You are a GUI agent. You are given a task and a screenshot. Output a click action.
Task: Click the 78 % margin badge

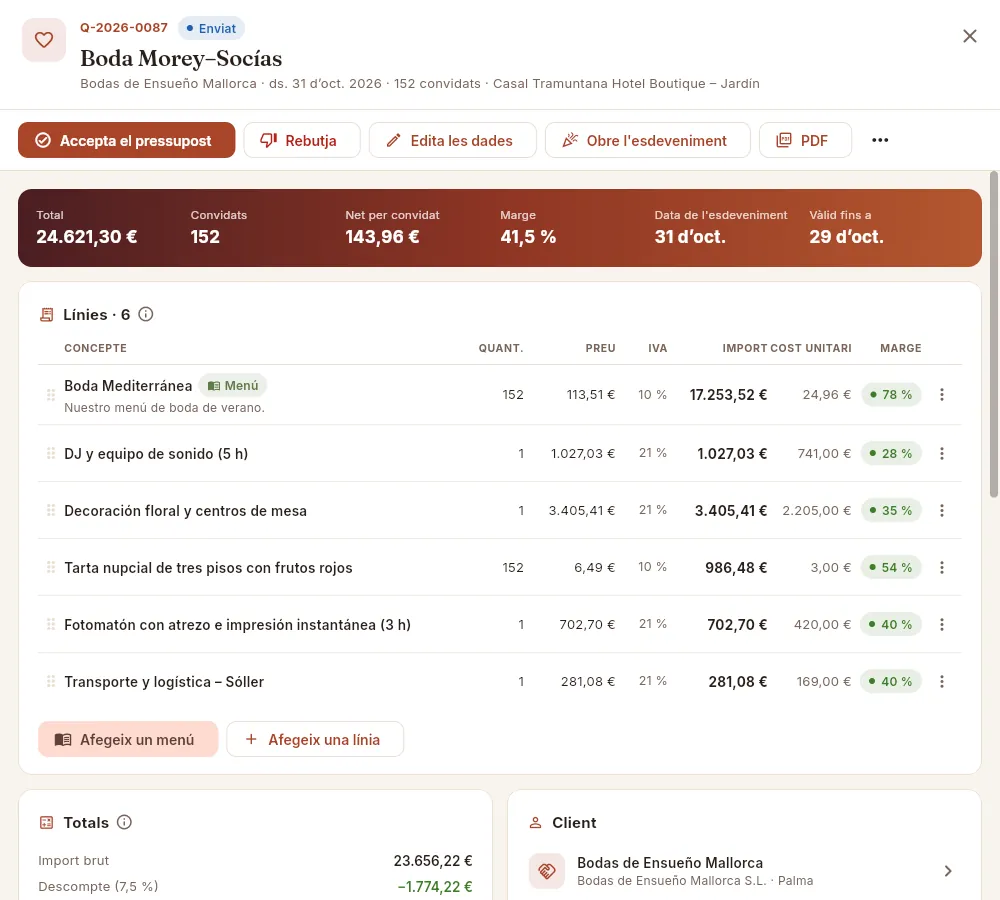point(891,395)
